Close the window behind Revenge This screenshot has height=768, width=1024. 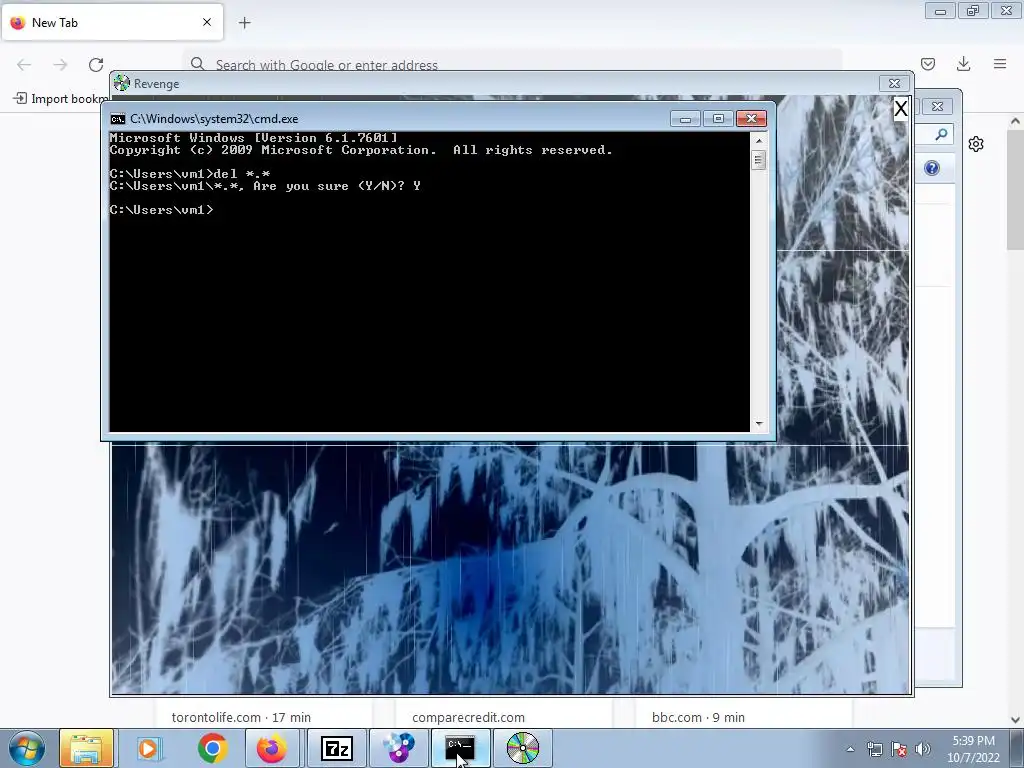(937, 106)
